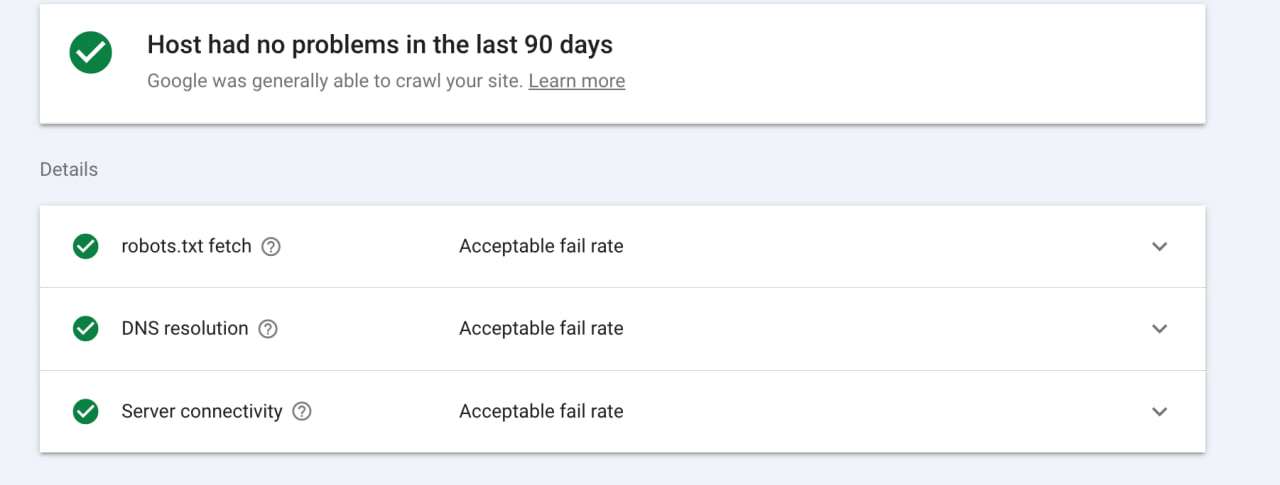Click the DNS resolution green check icon

pos(86,328)
